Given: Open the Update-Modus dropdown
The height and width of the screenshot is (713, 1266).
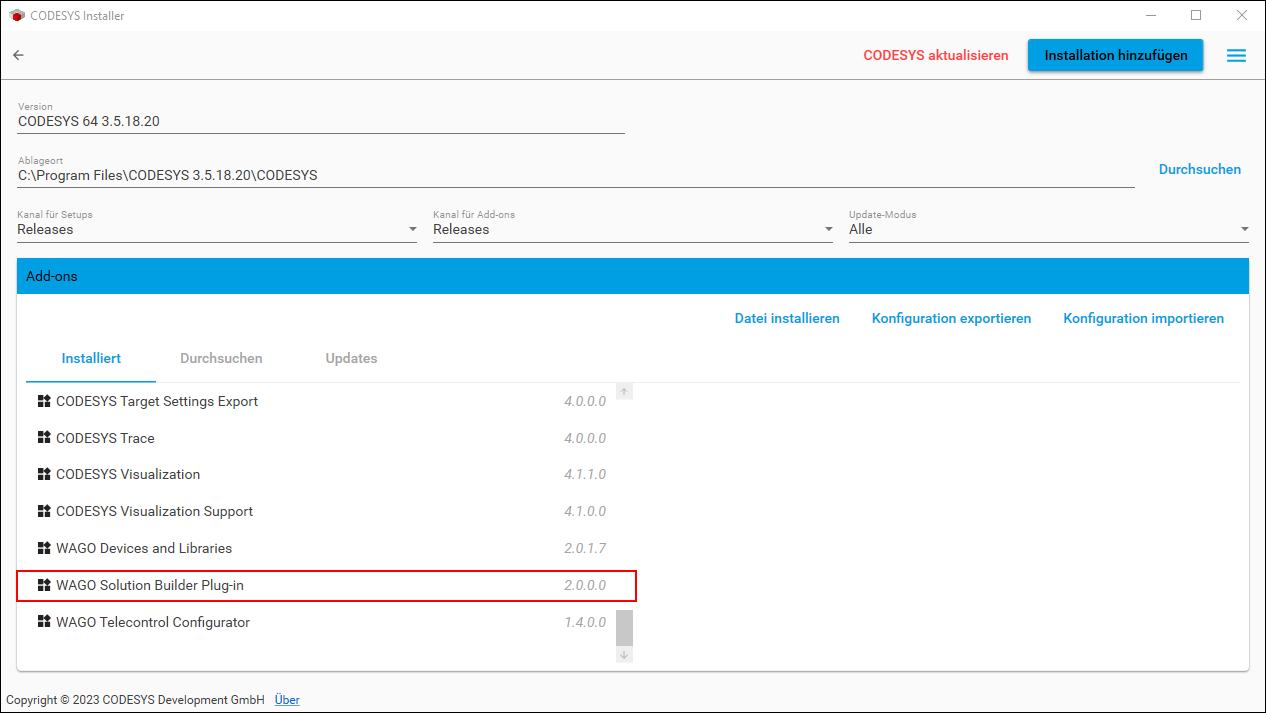Looking at the screenshot, I should [1049, 229].
